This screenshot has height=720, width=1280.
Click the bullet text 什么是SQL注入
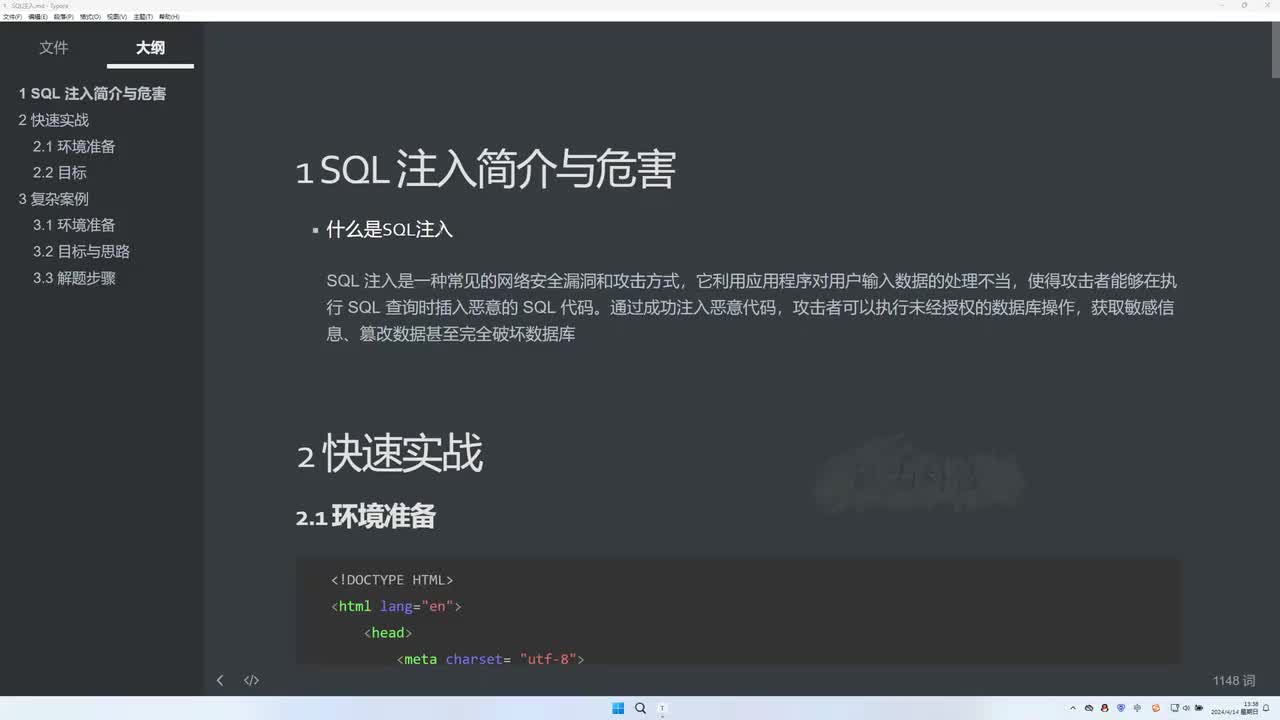point(390,230)
